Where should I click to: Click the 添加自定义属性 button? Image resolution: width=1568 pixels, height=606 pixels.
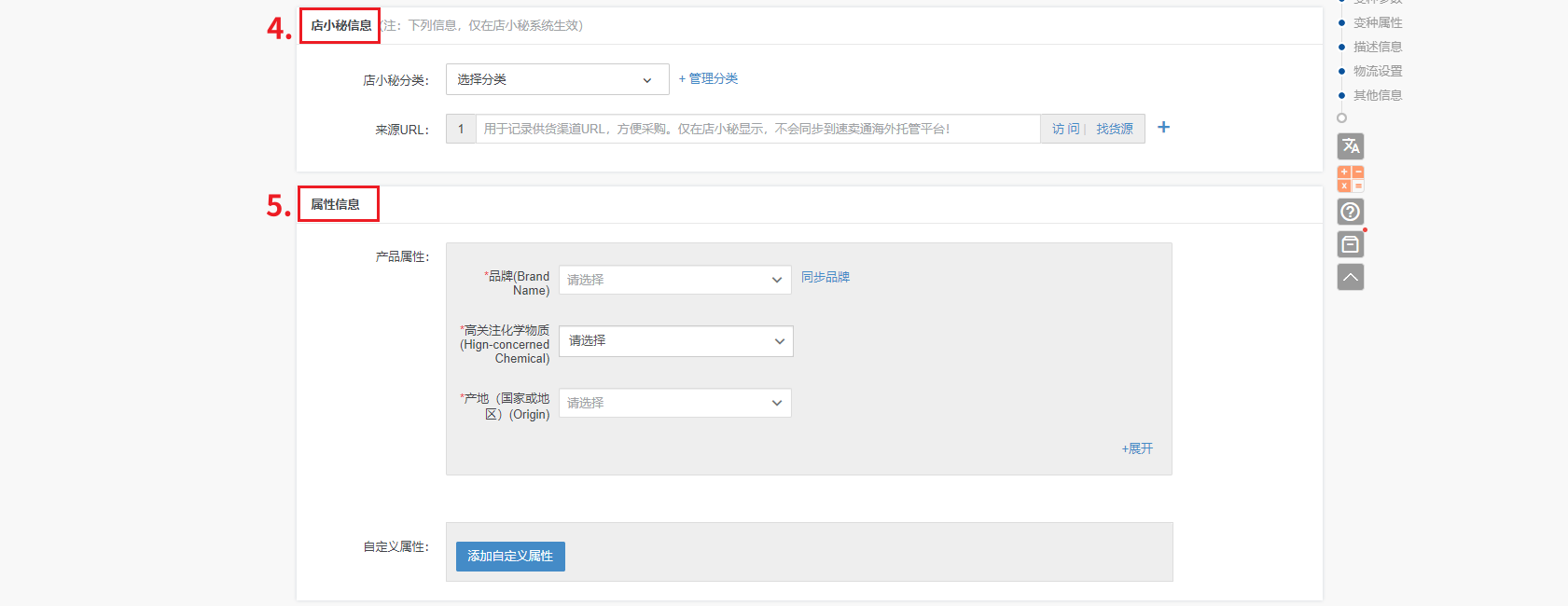pyautogui.click(x=510, y=557)
